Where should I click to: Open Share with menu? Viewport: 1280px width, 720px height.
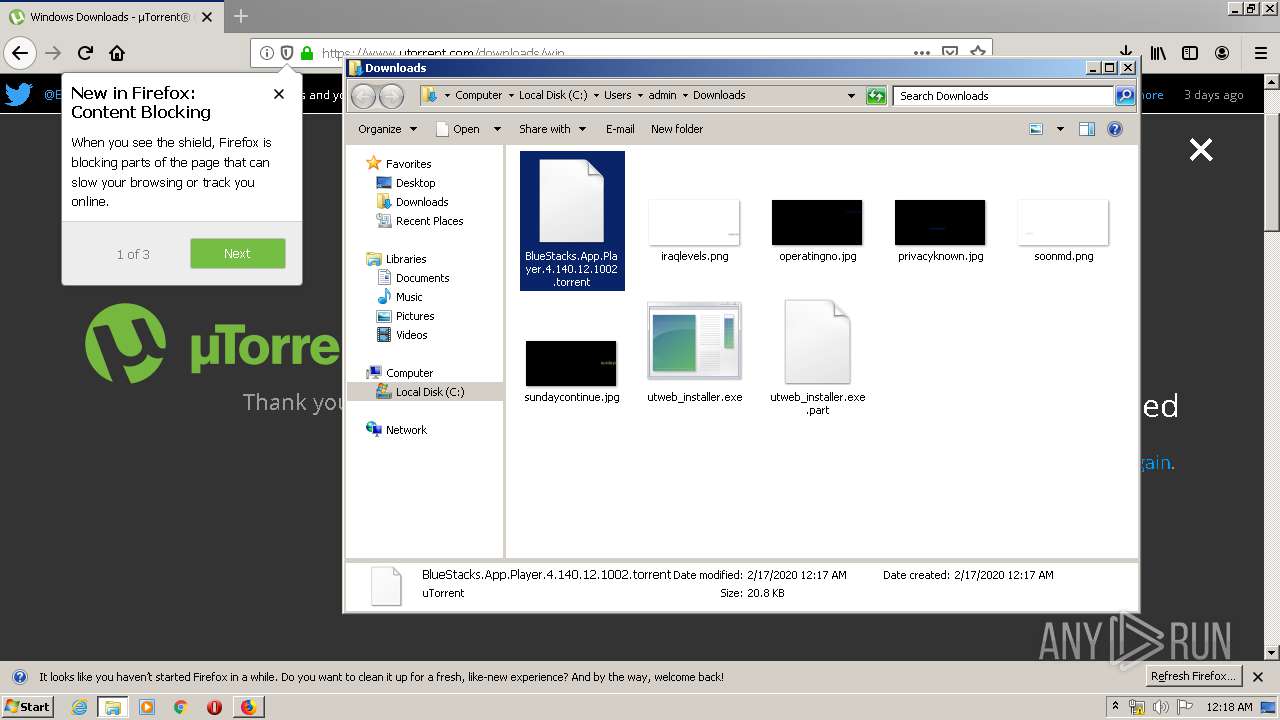click(552, 129)
